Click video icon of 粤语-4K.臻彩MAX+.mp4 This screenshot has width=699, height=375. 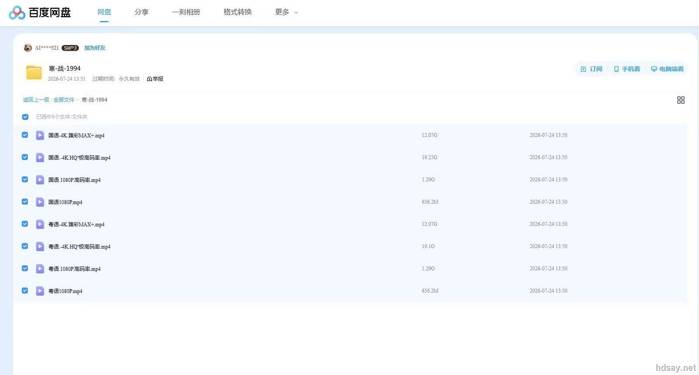coord(40,224)
